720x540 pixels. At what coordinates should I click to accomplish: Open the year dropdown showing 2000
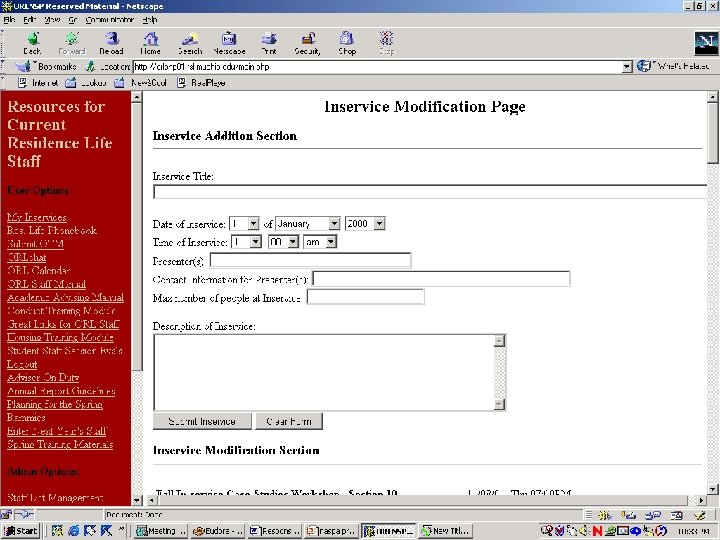365,224
